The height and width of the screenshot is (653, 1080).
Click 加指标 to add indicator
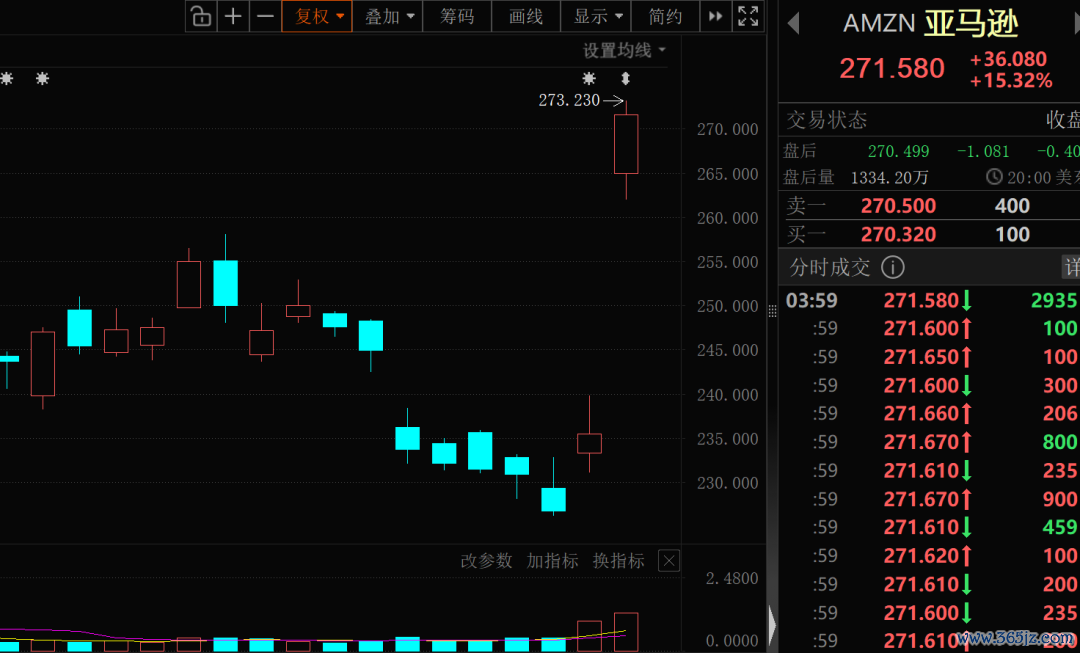click(x=552, y=561)
